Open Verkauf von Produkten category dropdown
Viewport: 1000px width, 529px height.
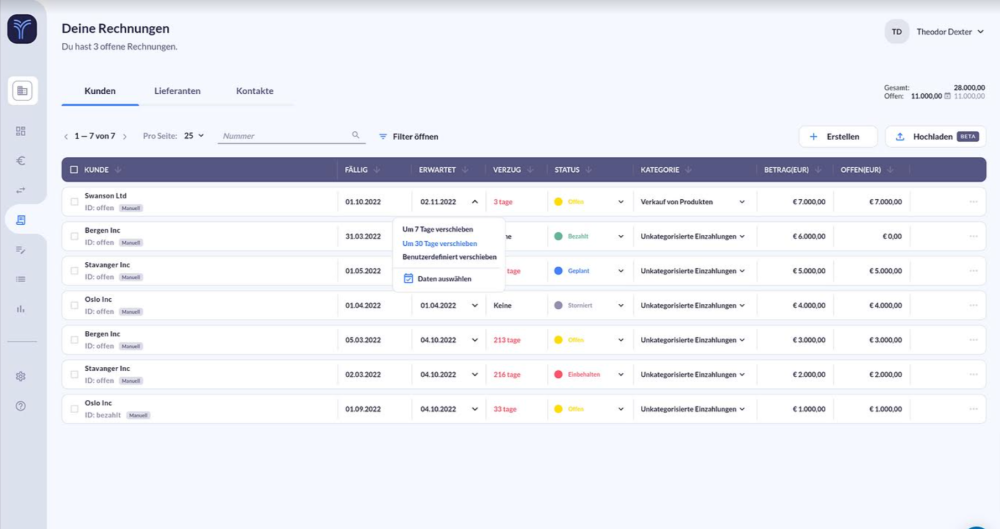741,202
